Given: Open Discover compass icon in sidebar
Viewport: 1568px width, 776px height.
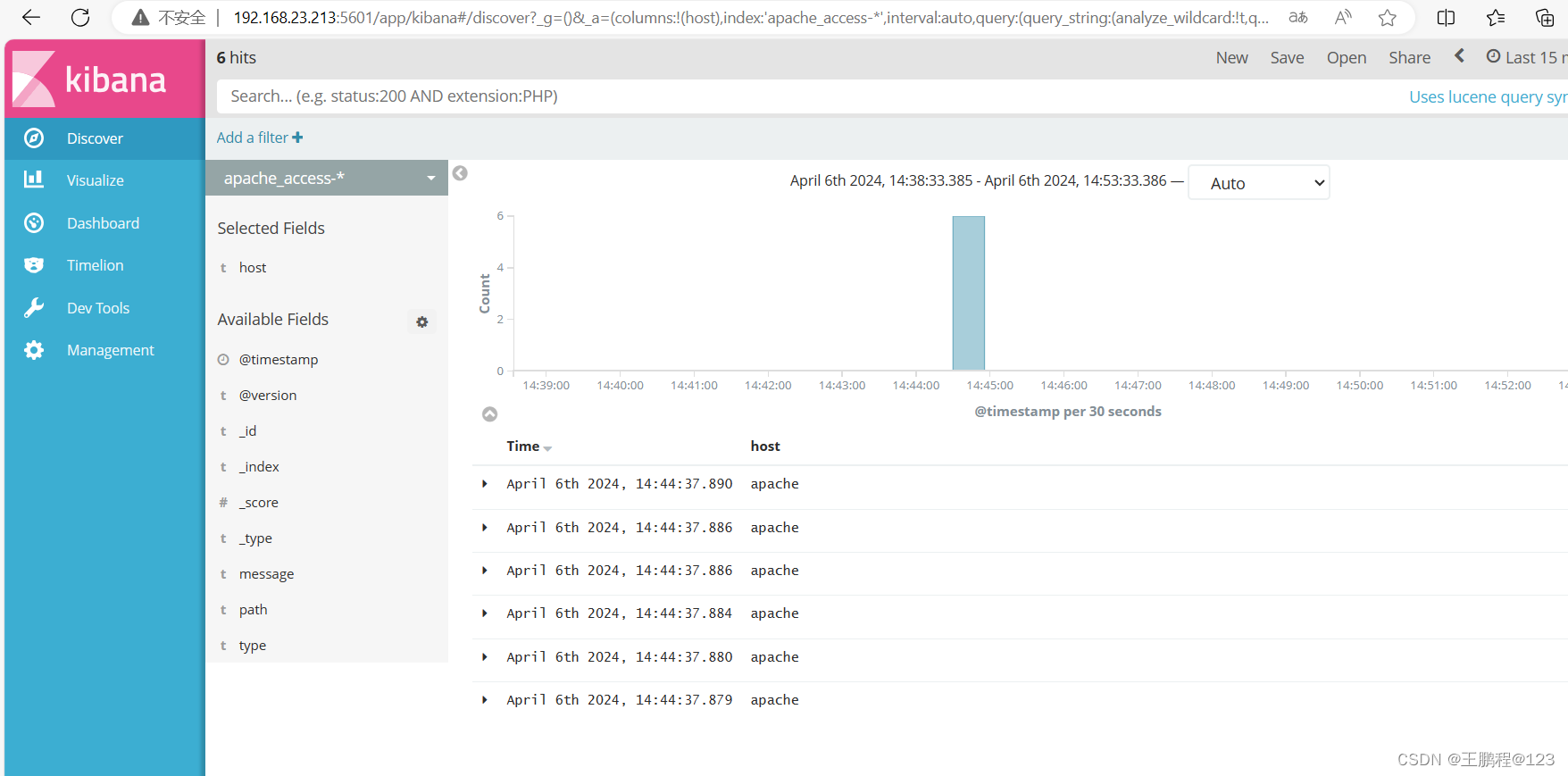Looking at the screenshot, I should point(34,138).
